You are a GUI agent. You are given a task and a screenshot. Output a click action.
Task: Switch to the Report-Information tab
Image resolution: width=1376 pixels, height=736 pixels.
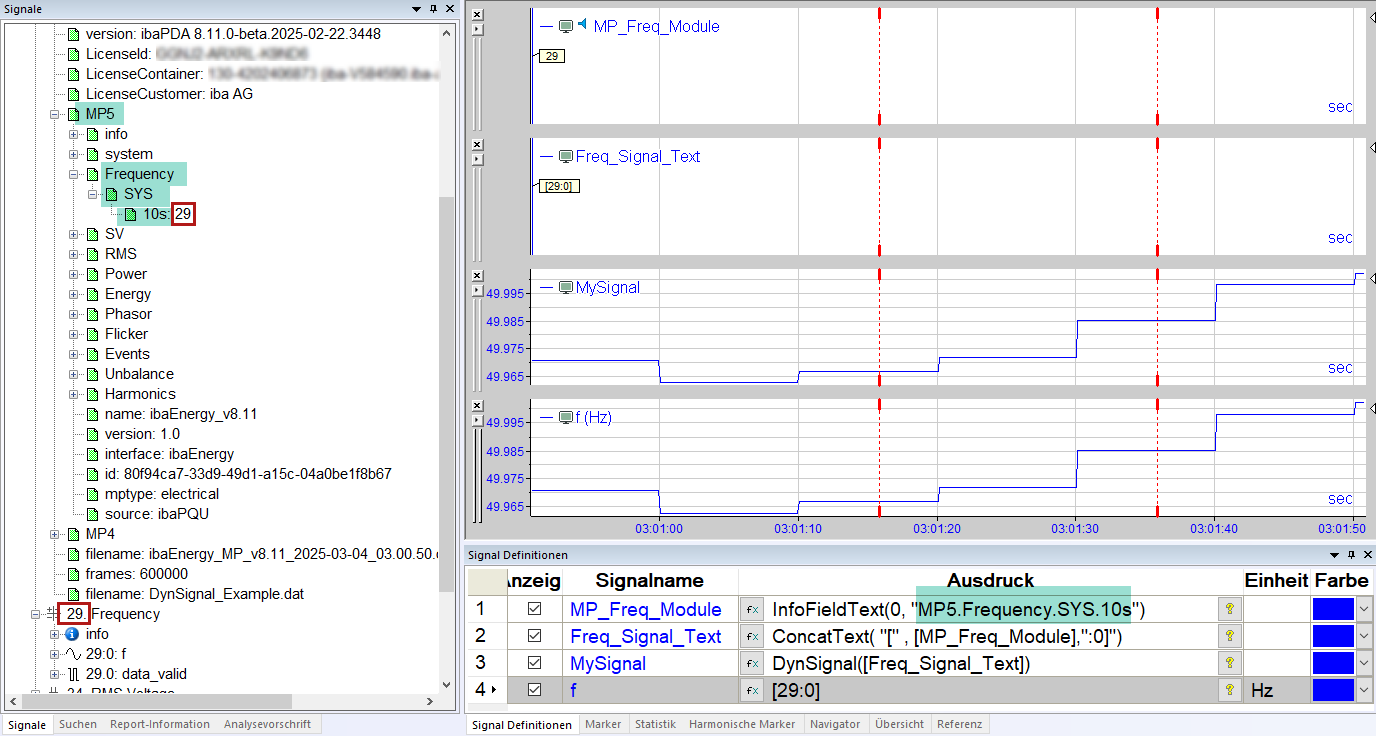(160, 724)
